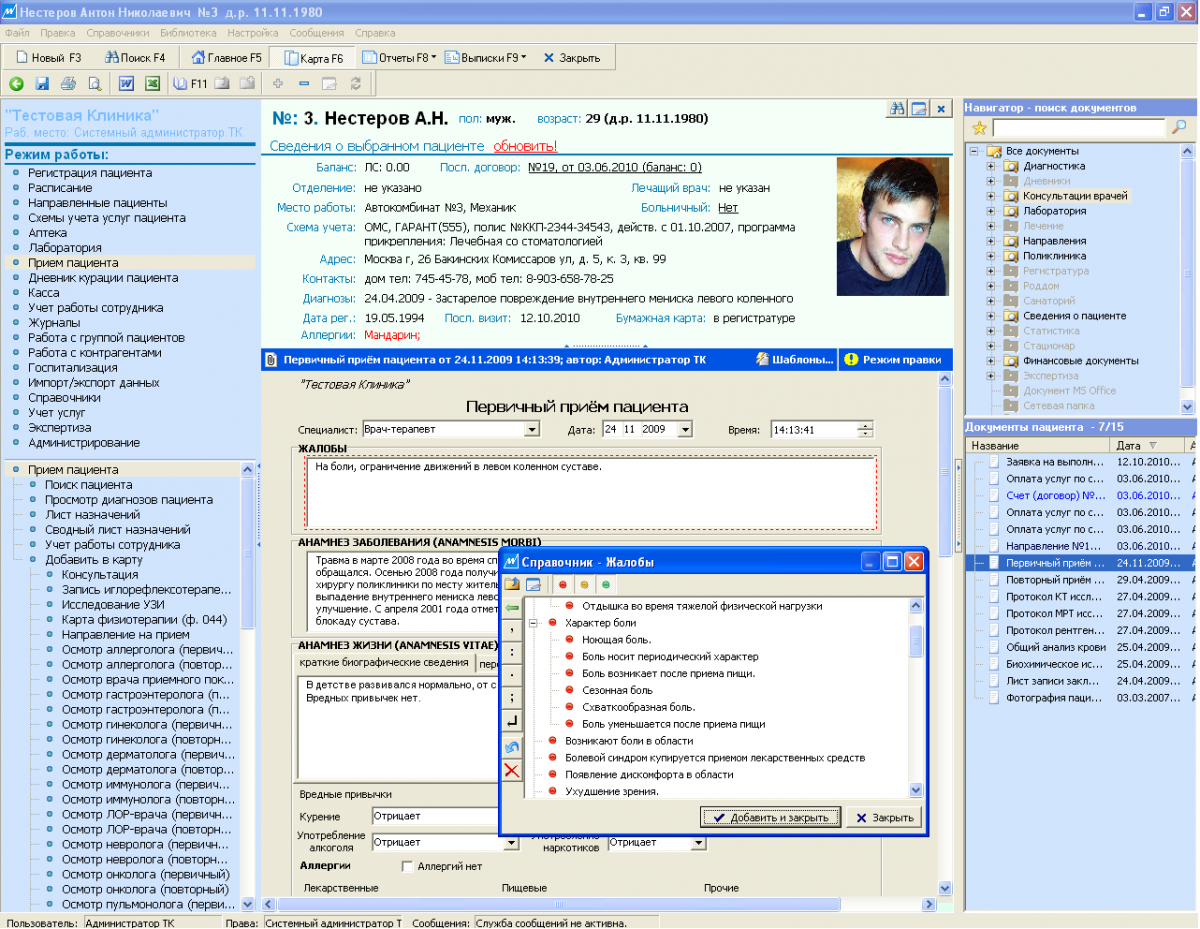The width and height of the screenshot is (1200, 929).
Task: Export to Excel using the green icon
Action: (x=153, y=84)
